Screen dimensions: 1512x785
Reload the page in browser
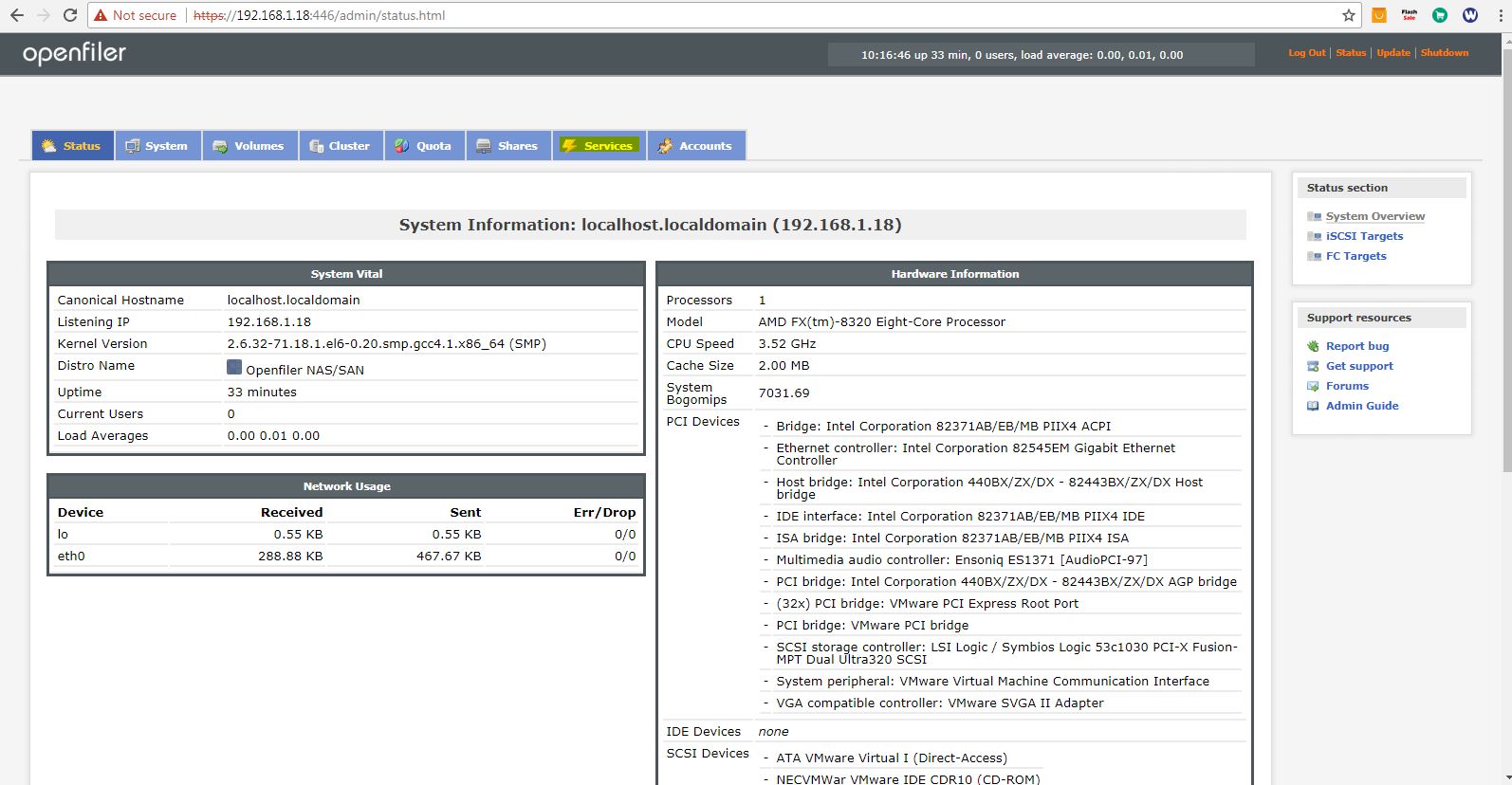[x=70, y=15]
